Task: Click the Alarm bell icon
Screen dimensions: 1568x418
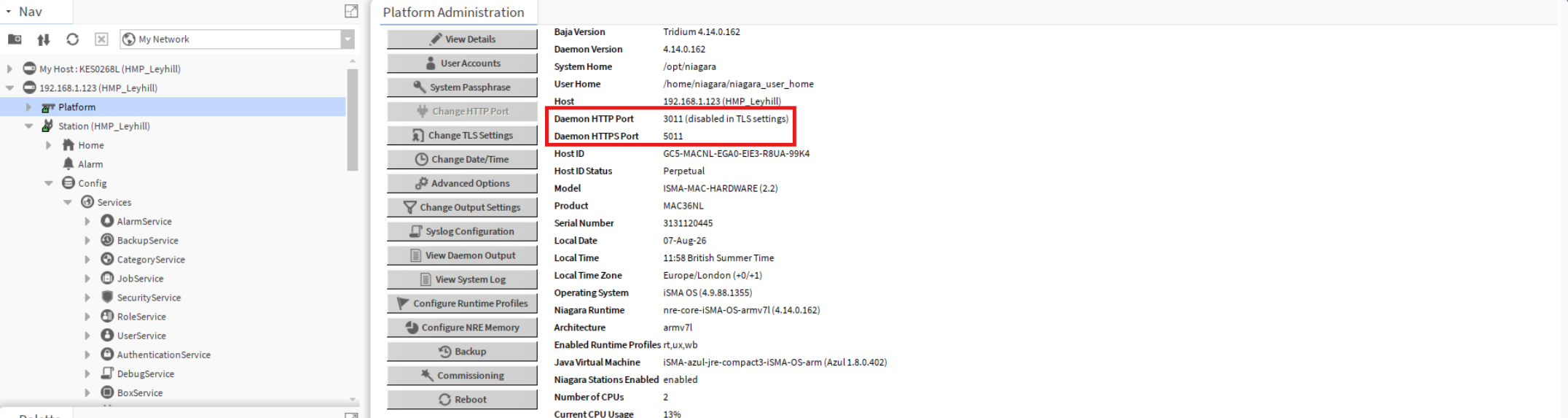Action: tap(68, 163)
